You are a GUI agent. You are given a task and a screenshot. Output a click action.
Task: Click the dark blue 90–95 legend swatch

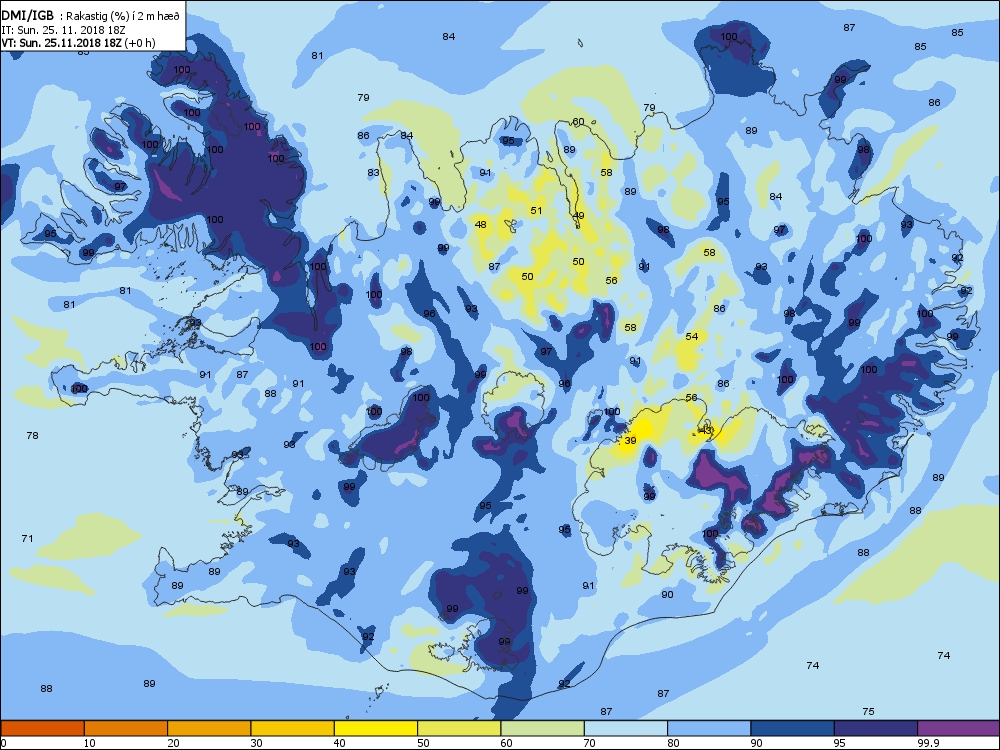click(x=793, y=728)
